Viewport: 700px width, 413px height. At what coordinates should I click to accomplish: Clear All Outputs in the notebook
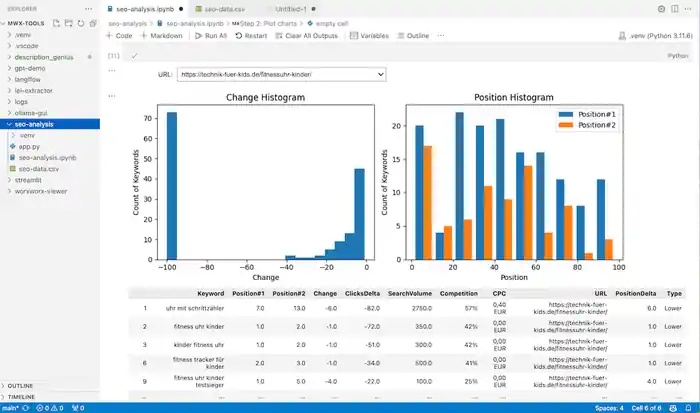point(307,36)
